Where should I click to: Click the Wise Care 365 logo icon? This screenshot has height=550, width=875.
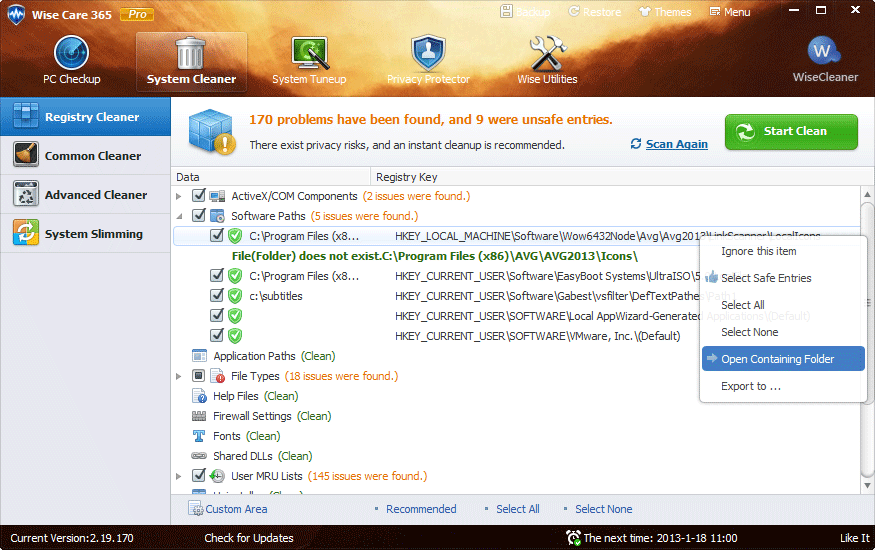click(16, 15)
